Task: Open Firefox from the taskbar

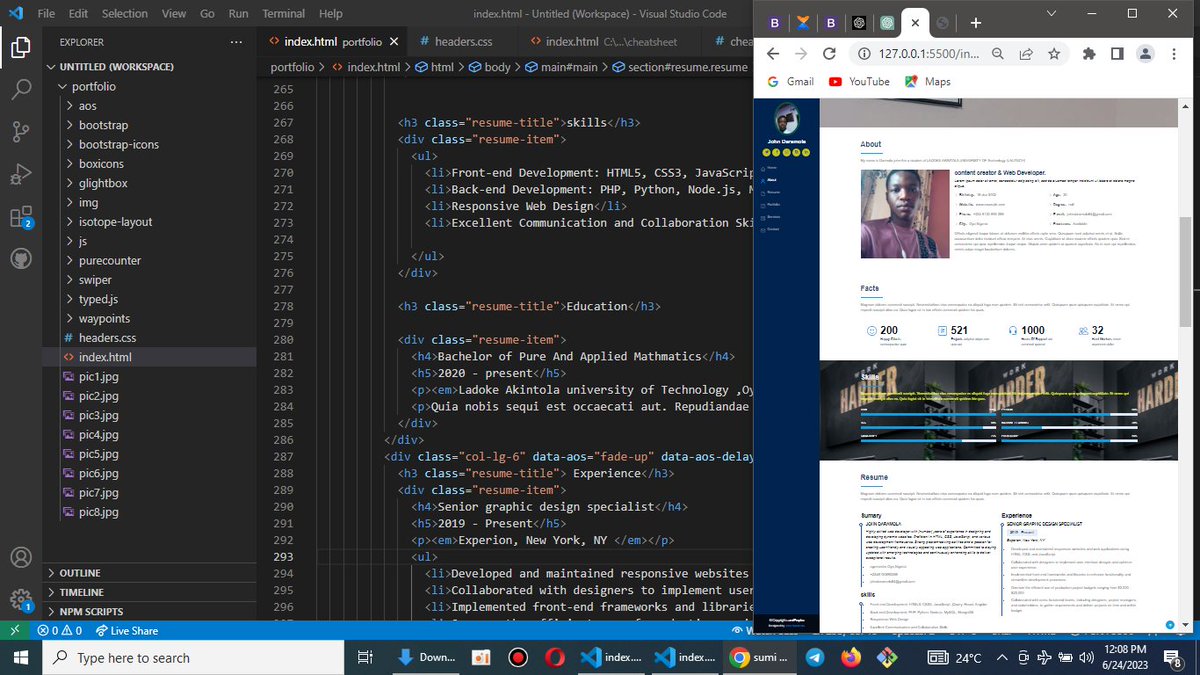Action: pos(850,657)
